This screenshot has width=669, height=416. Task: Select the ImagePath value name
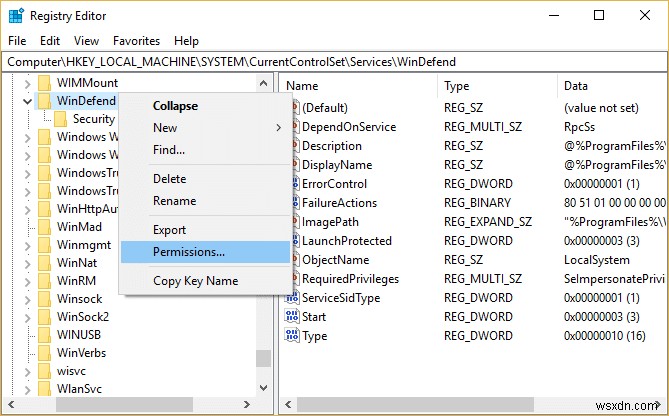[330, 221]
